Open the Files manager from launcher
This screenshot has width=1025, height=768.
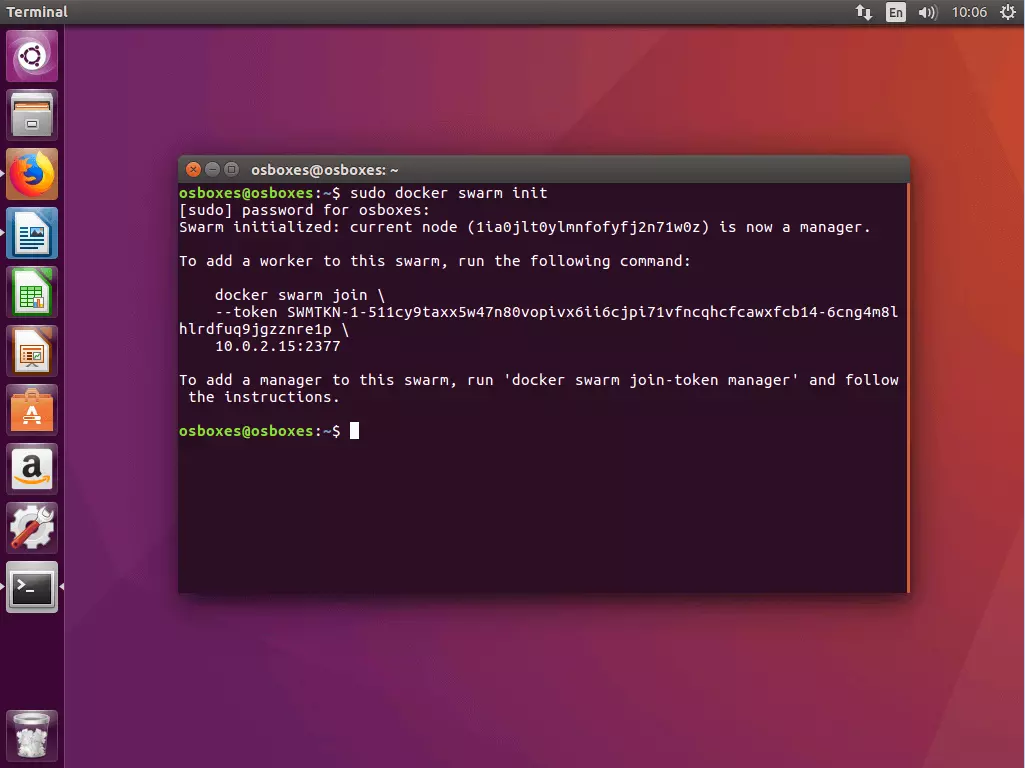(31, 115)
